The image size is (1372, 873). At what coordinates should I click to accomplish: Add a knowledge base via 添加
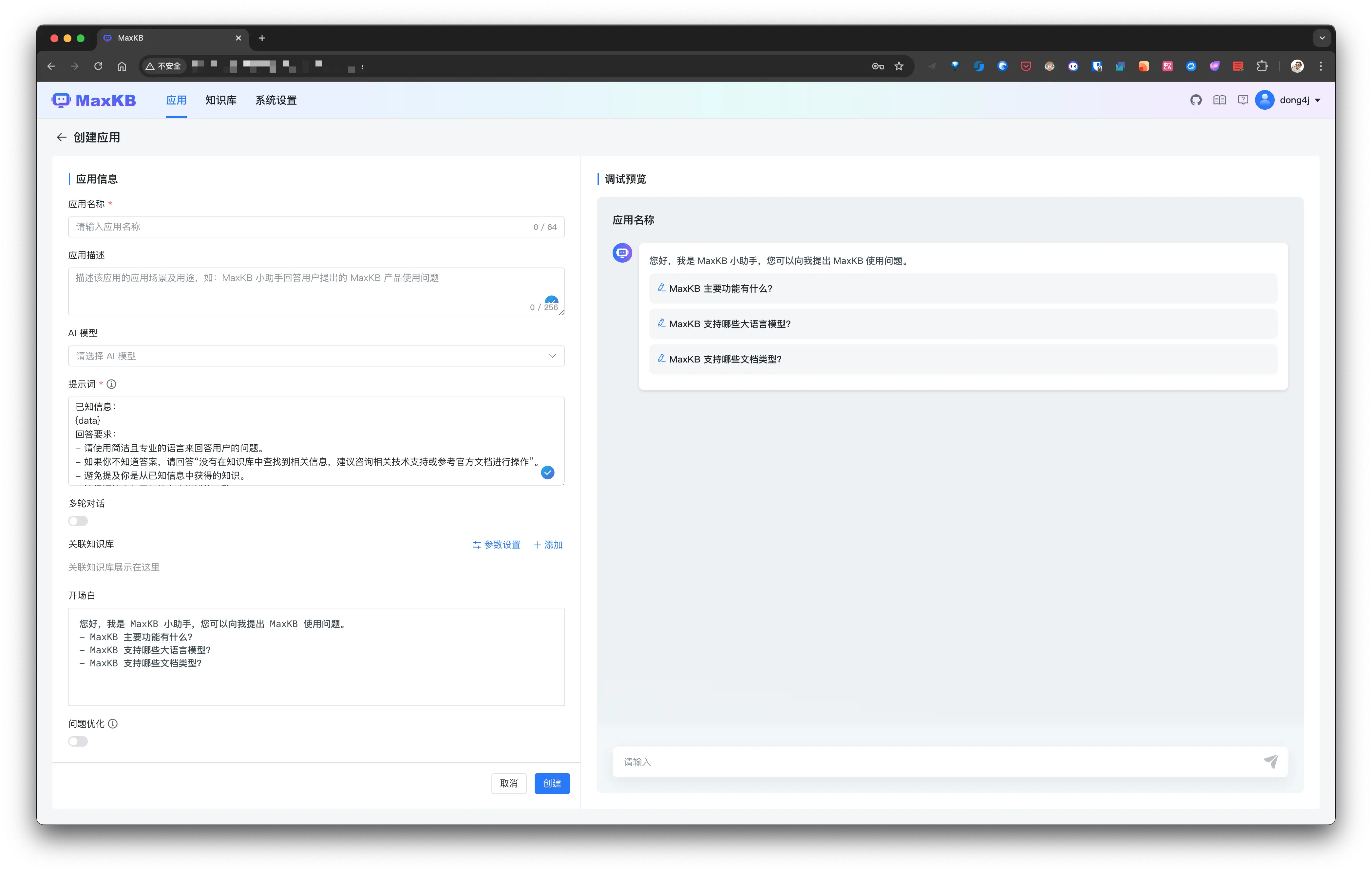point(547,545)
